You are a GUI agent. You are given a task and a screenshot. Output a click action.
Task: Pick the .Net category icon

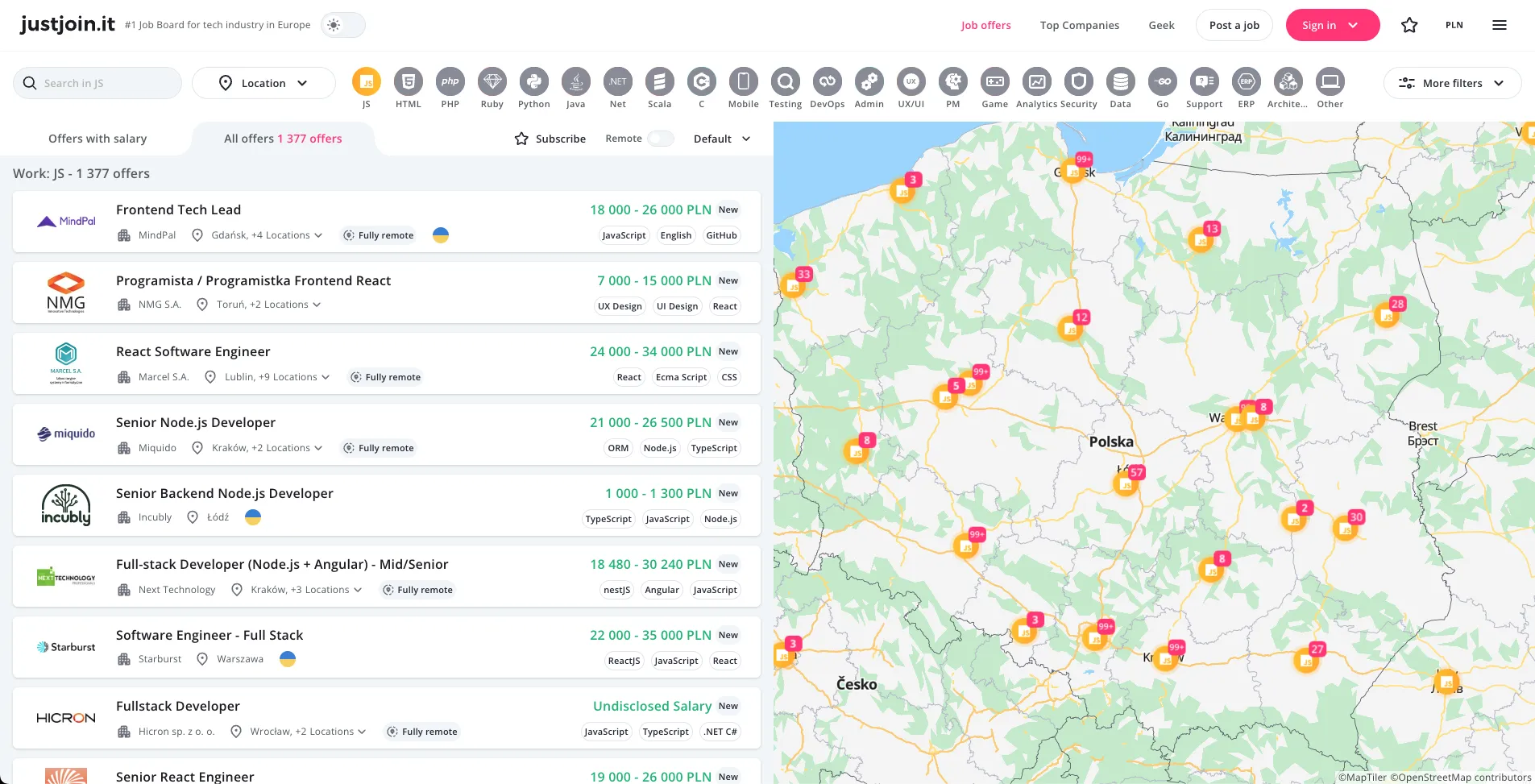618,81
